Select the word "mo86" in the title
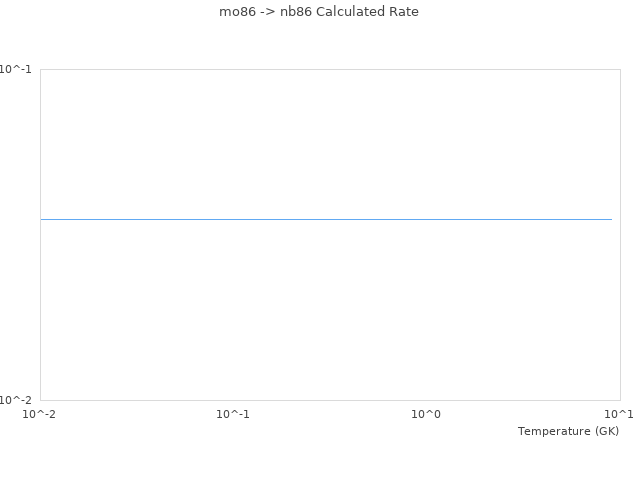 coord(237,12)
